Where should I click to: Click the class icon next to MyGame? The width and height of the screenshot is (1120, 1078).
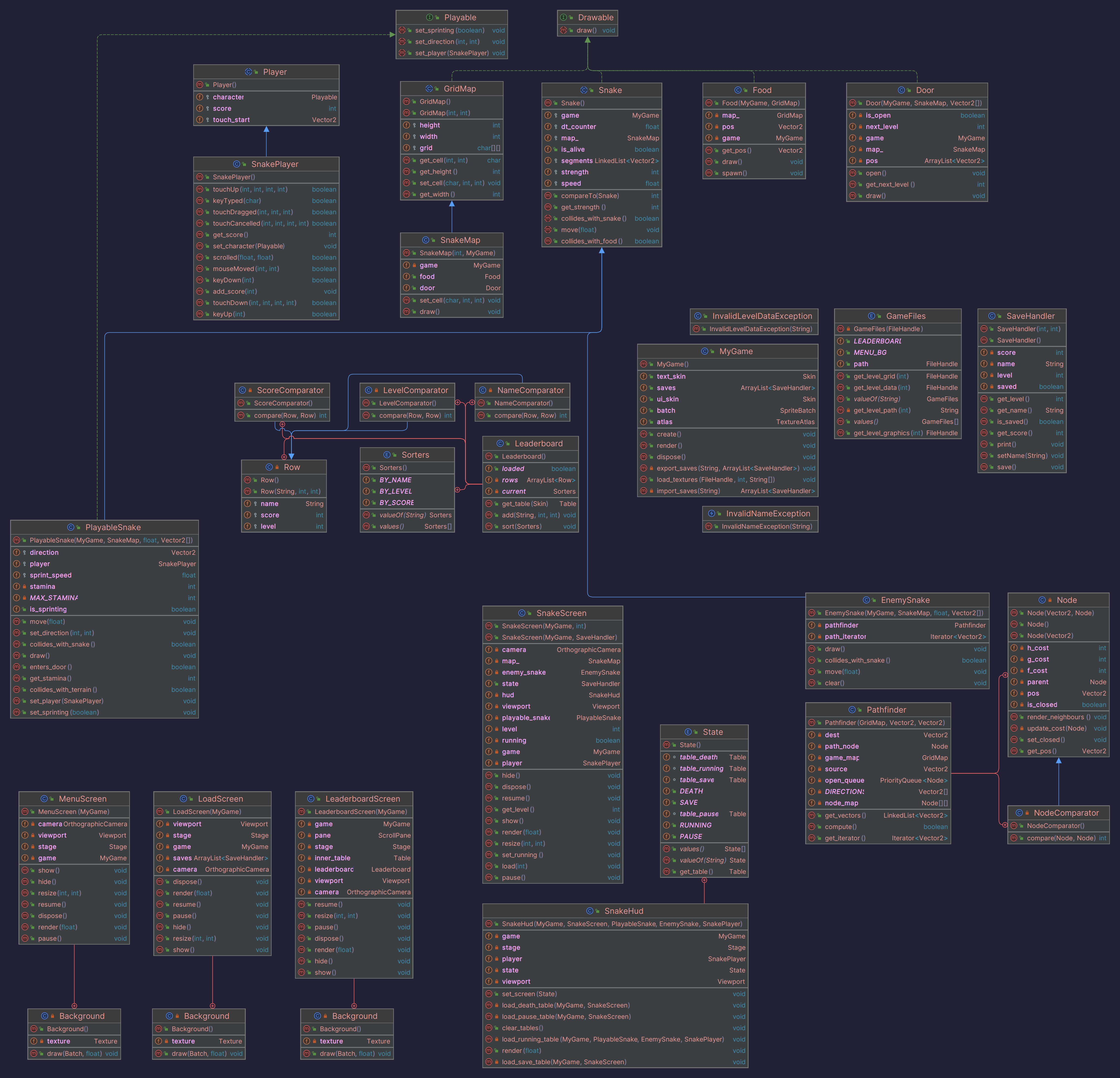[x=705, y=352]
